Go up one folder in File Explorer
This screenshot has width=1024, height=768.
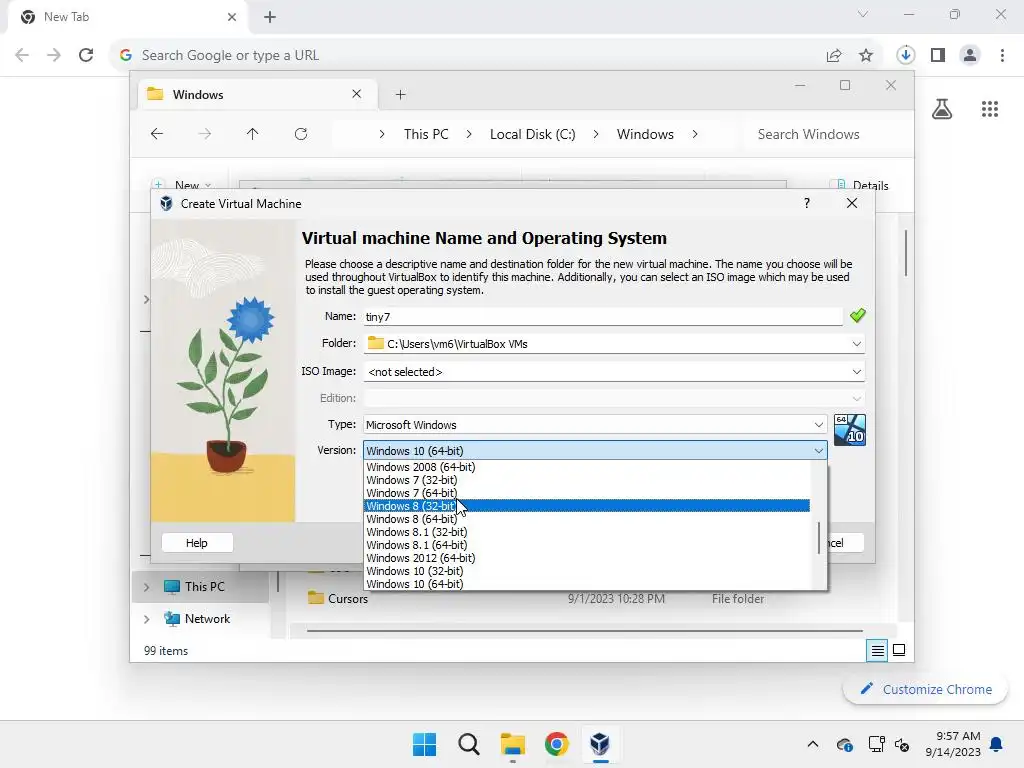[x=253, y=134]
